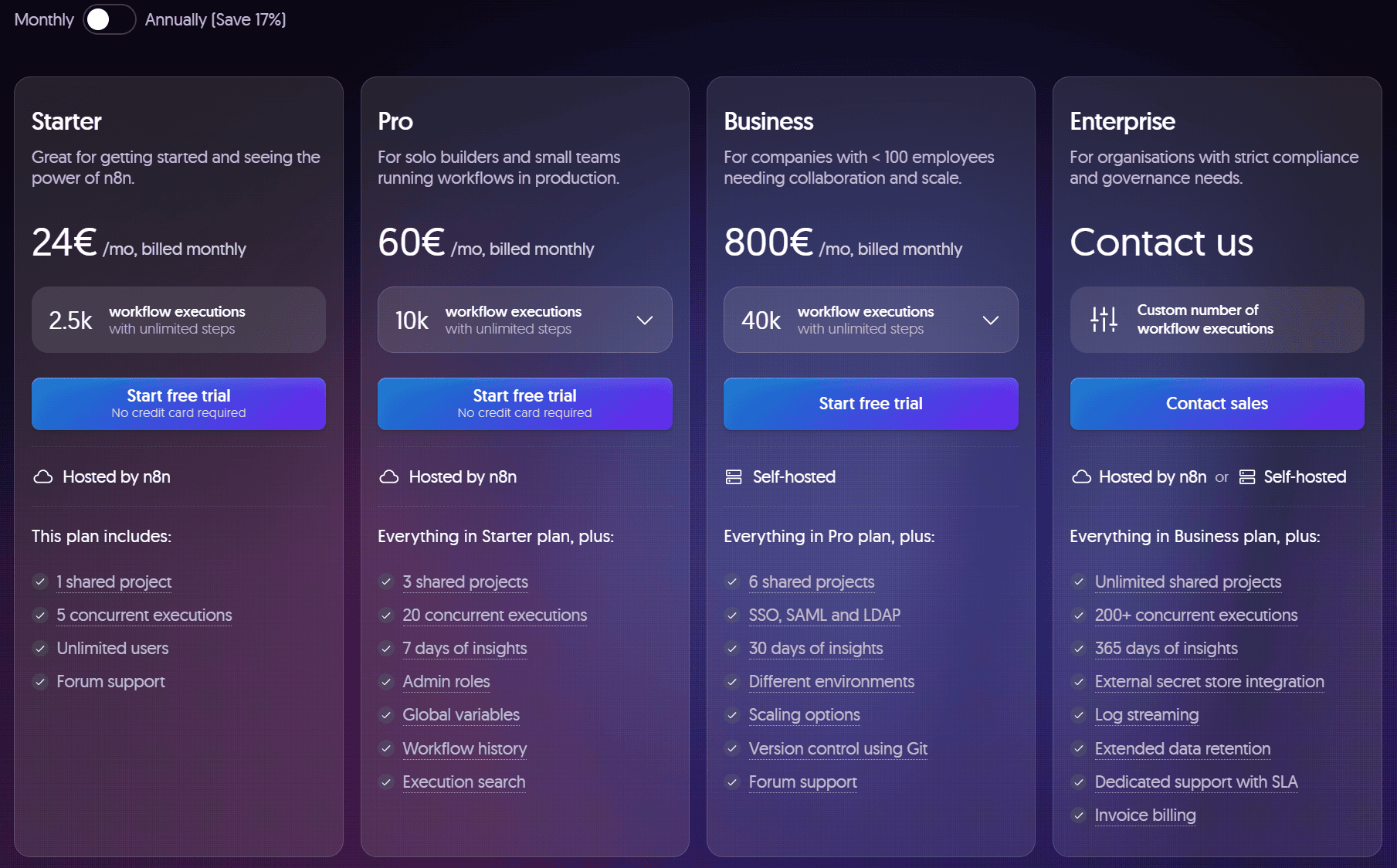Click the cloud icon in Enterprise plan

1082,477
